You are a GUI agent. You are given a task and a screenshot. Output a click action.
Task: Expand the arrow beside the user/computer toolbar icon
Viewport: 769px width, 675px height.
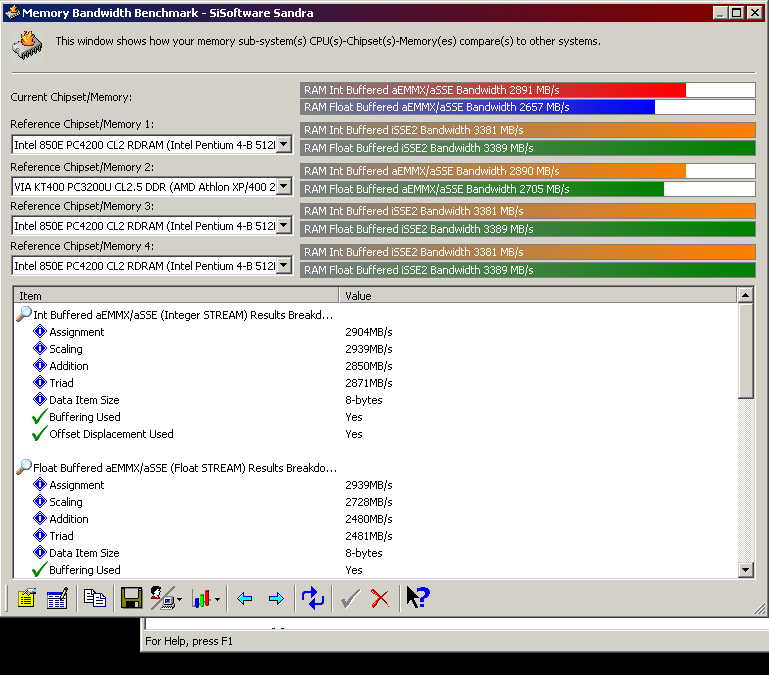179,599
